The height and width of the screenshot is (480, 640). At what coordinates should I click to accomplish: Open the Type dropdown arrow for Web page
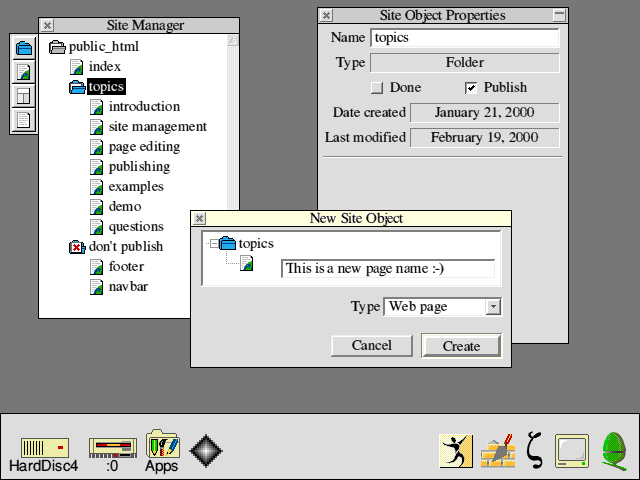pos(493,307)
